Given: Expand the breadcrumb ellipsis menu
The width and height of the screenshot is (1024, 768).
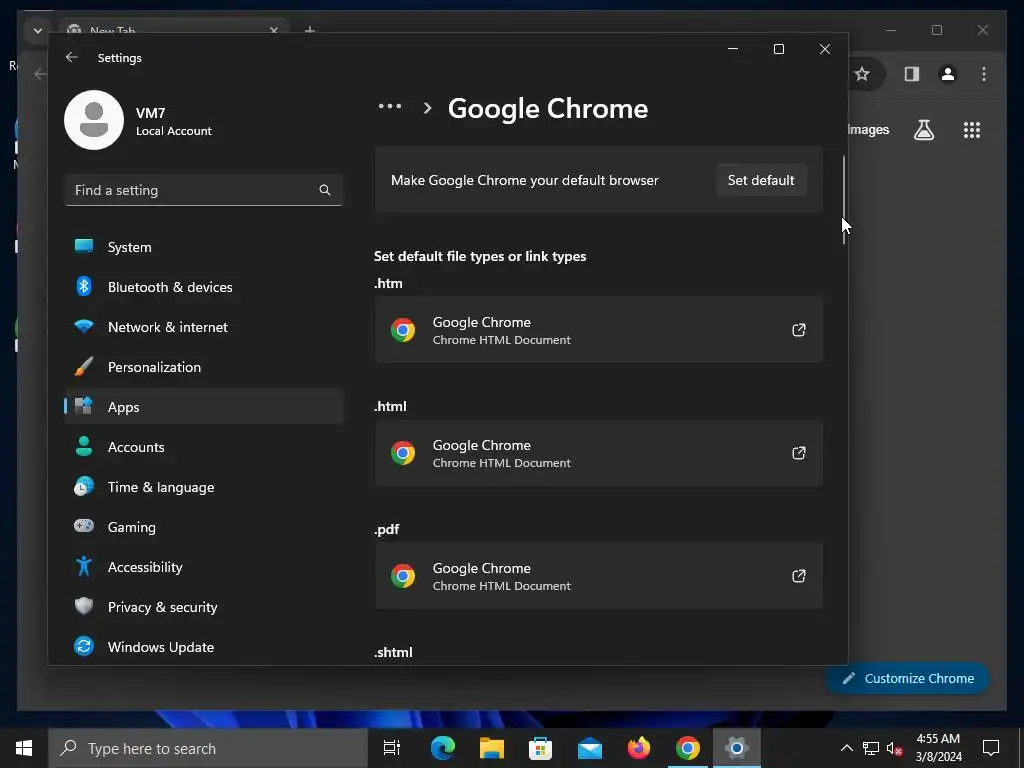Looking at the screenshot, I should click(390, 106).
